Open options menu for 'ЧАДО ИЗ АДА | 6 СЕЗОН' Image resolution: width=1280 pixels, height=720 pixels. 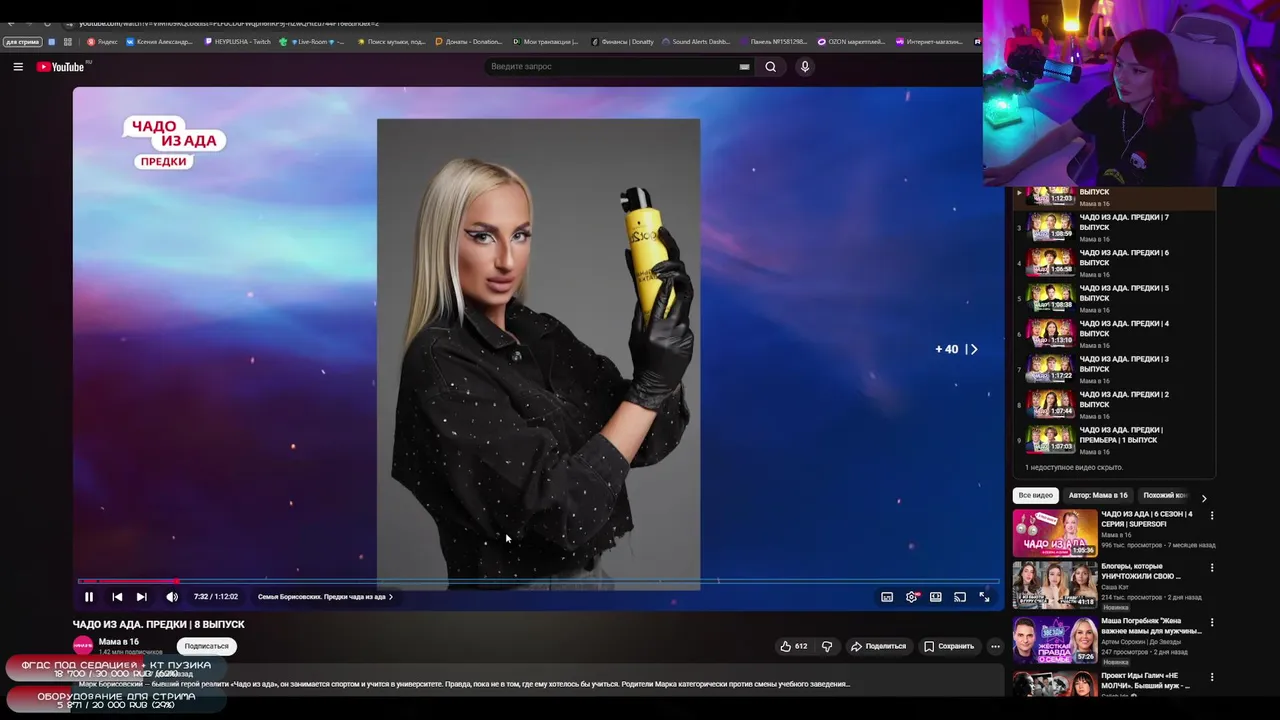(1212, 516)
